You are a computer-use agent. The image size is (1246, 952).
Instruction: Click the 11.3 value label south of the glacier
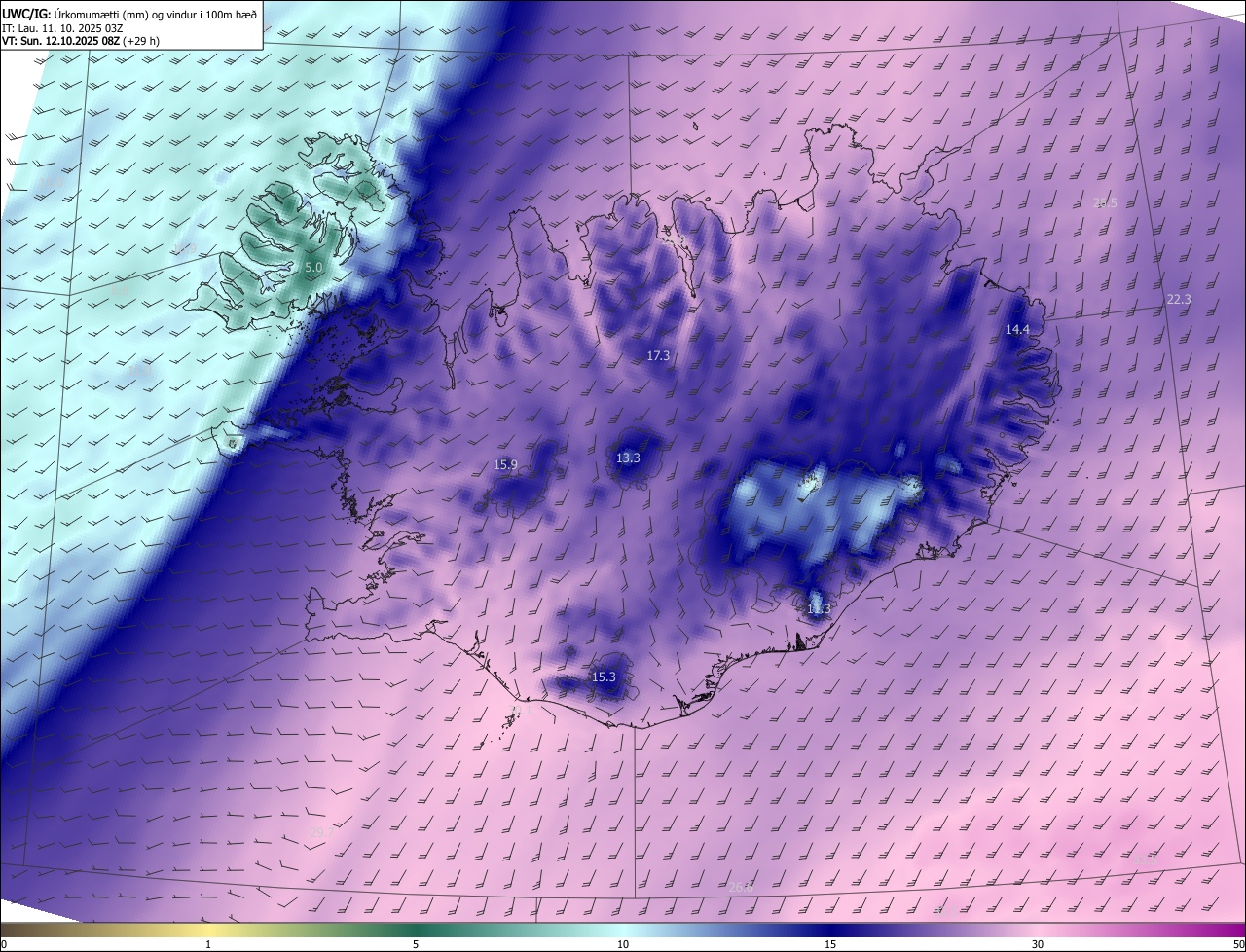pos(819,609)
